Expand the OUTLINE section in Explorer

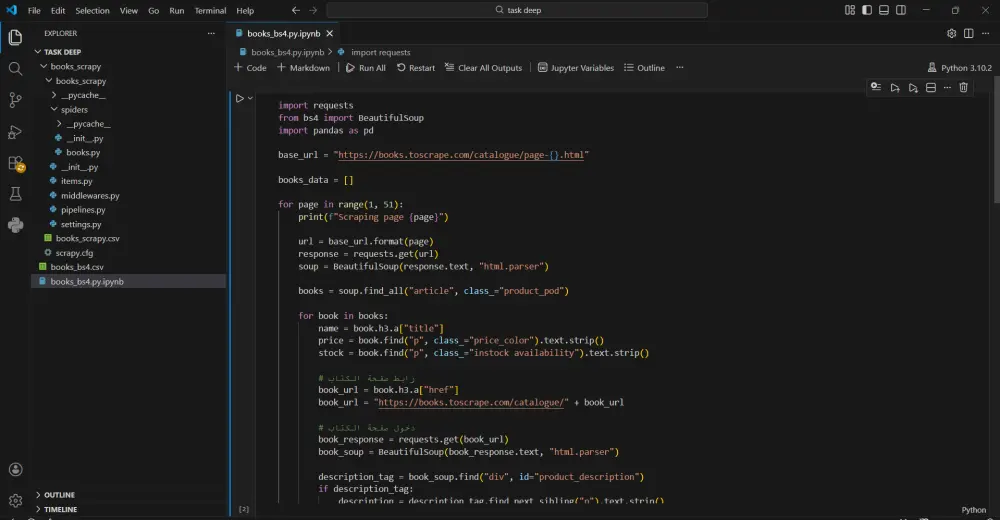[59, 495]
